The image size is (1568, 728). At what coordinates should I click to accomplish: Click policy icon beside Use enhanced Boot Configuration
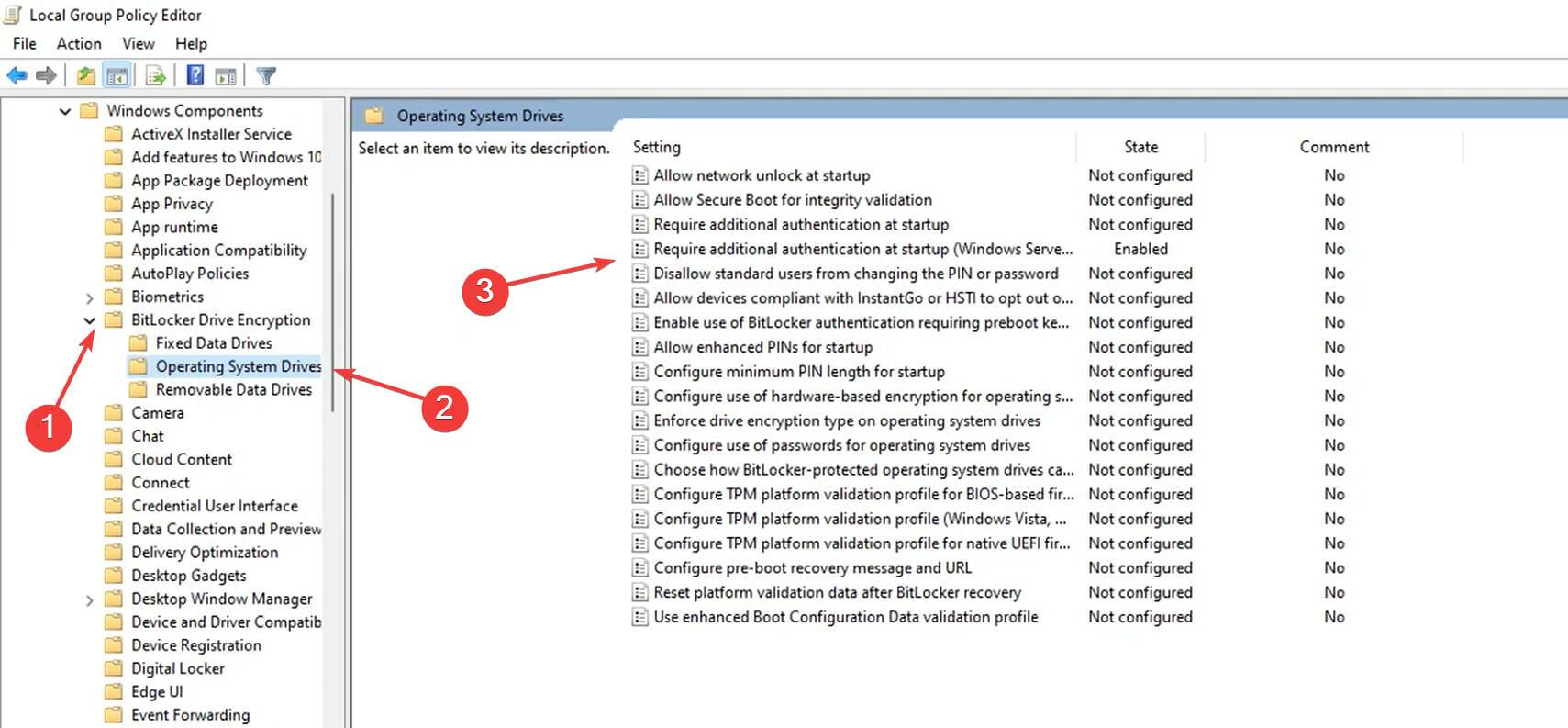639,617
